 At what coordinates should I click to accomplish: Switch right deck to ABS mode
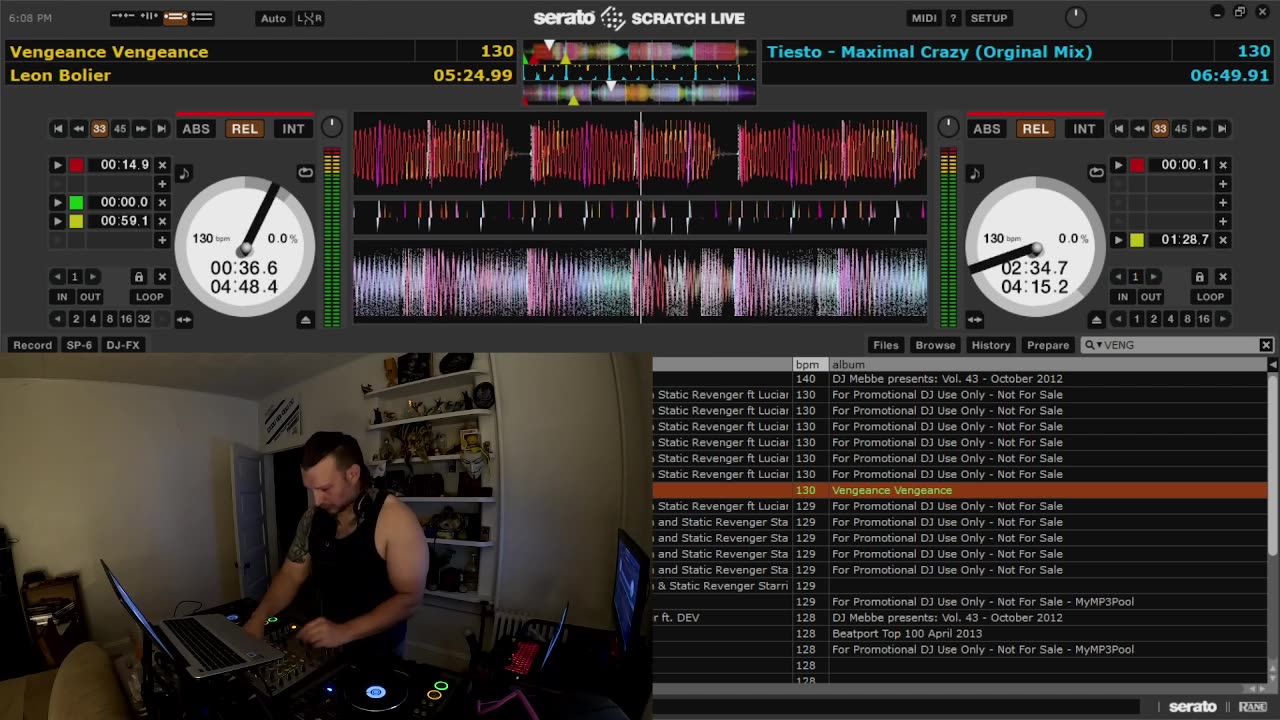987,128
